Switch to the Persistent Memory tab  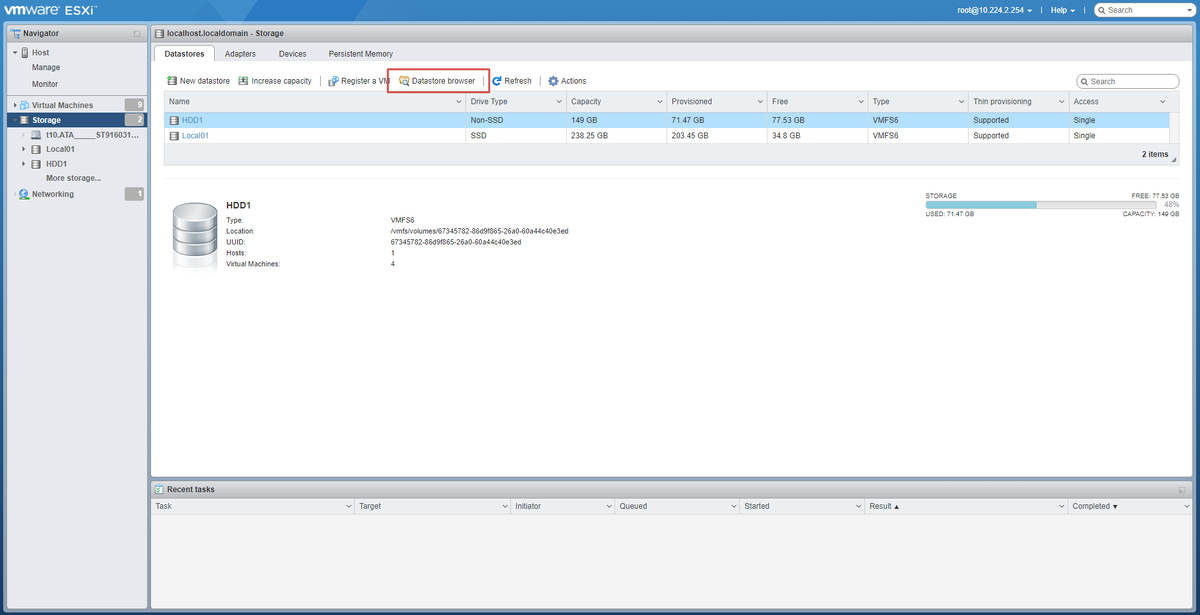361,53
